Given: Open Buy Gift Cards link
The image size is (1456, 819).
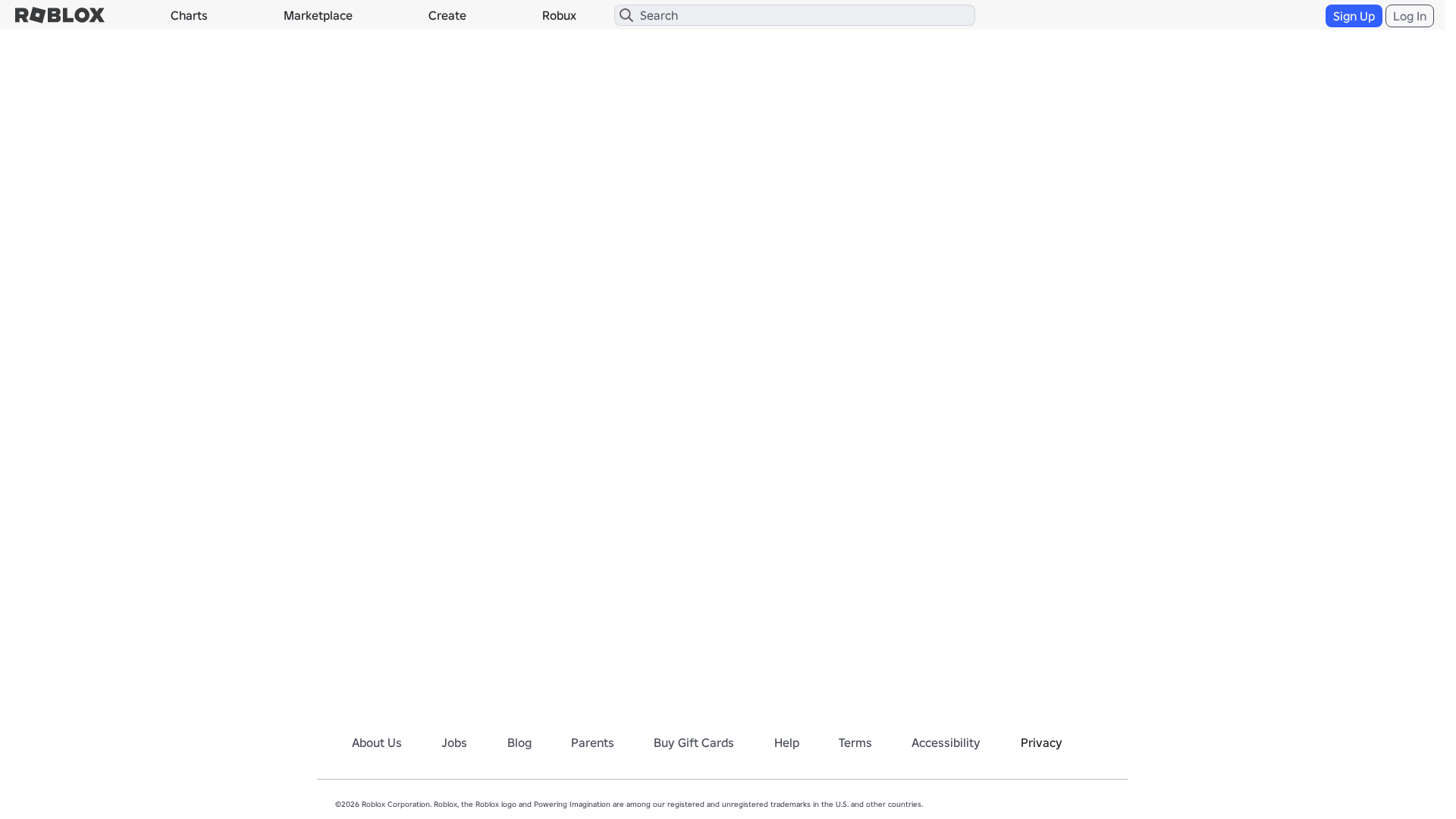Looking at the screenshot, I should pos(694,742).
